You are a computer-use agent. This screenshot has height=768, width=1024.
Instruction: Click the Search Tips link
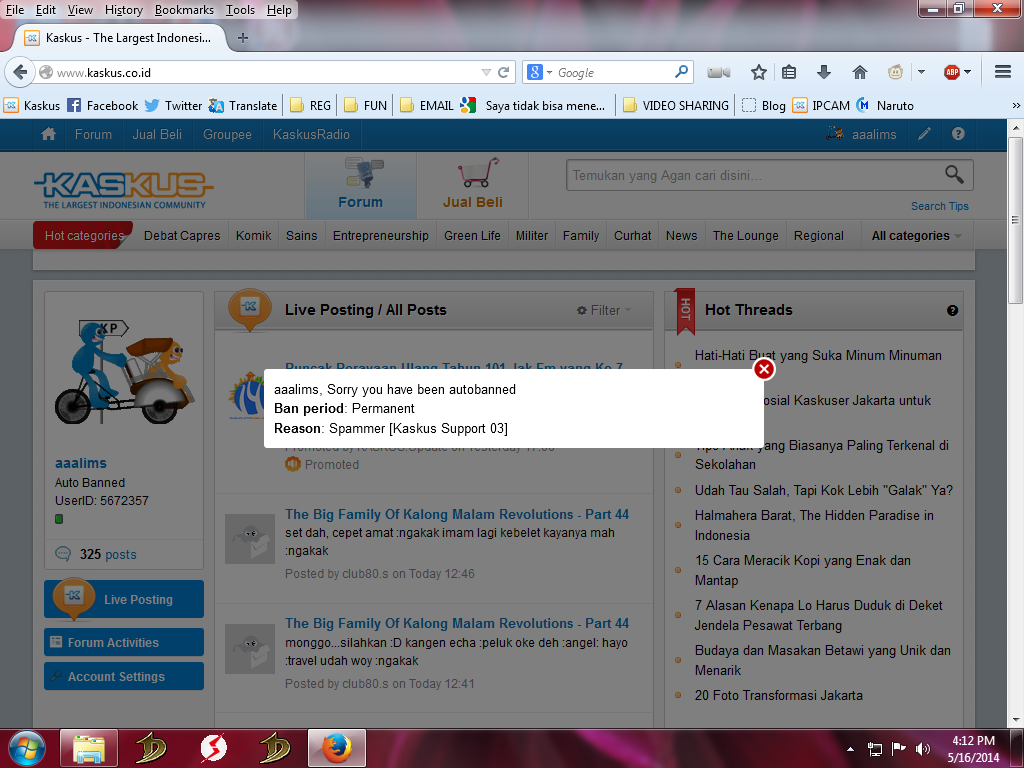tap(940, 206)
